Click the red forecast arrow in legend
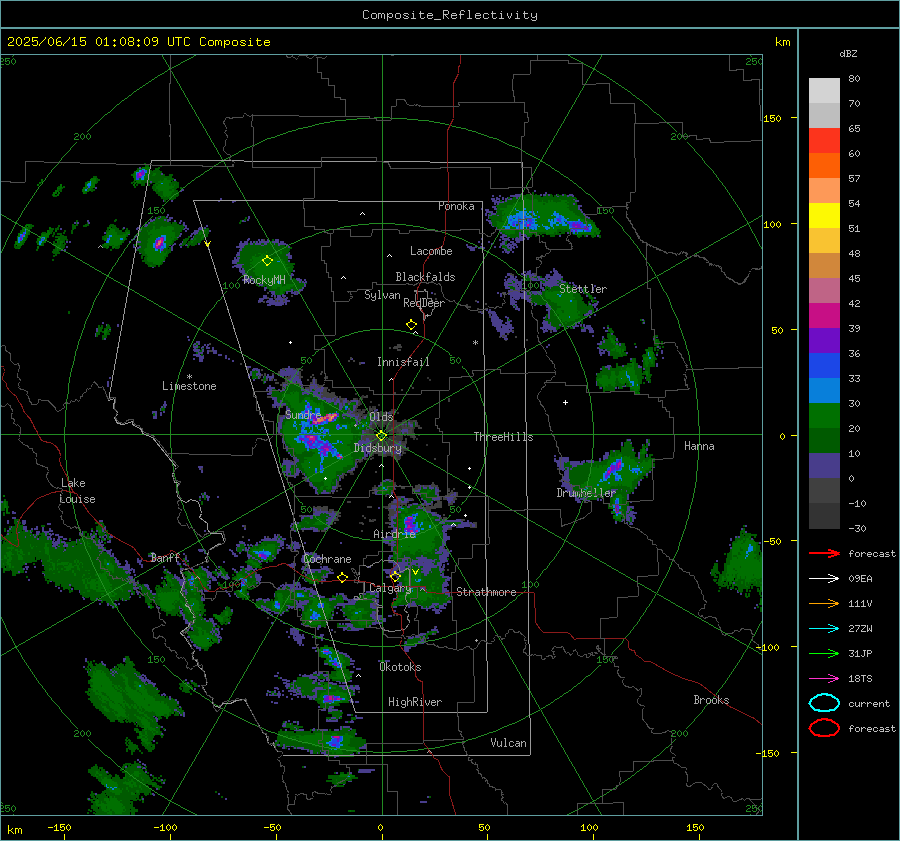 click(x=824, y=553)
